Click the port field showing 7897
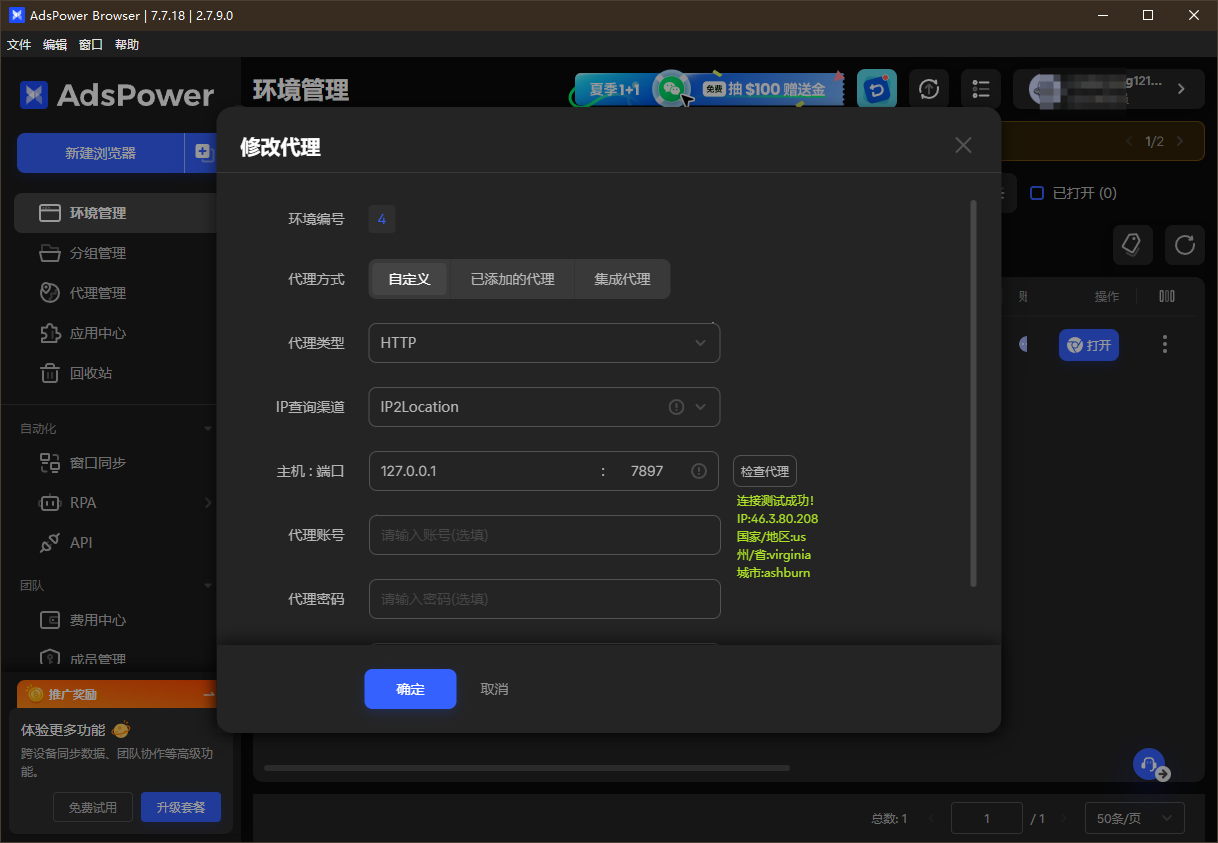 647,471
